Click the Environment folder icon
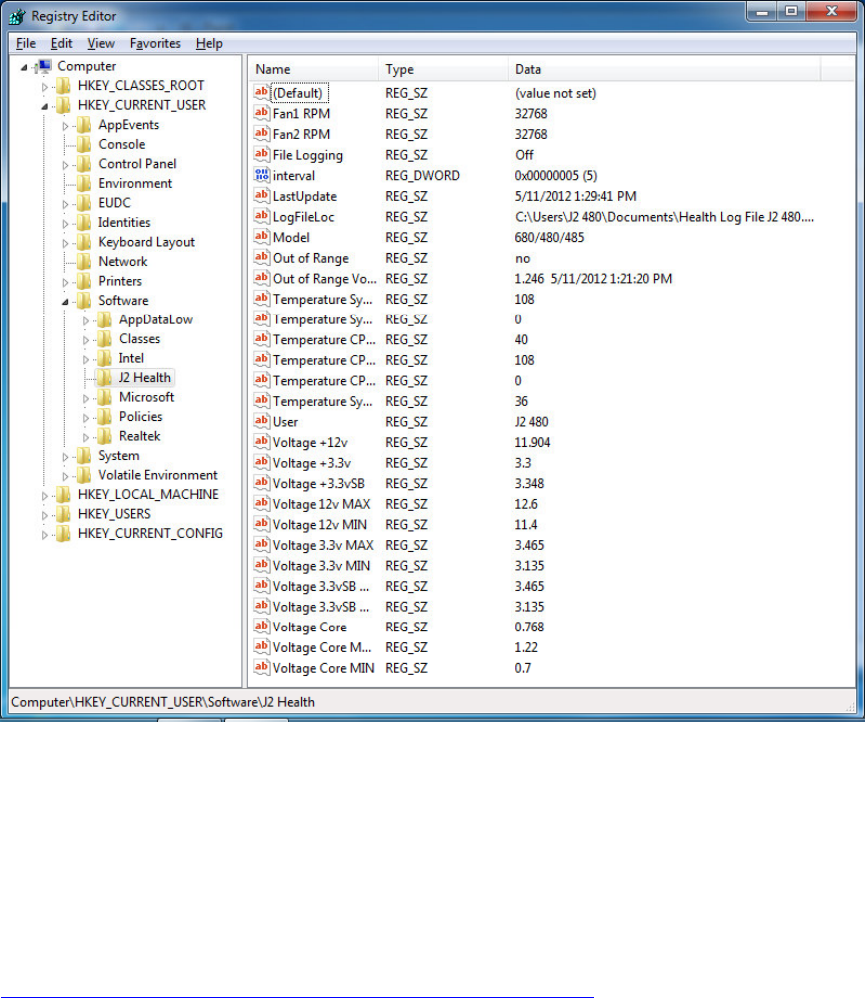This screenshot has width=865, height=998. point(84,184)
